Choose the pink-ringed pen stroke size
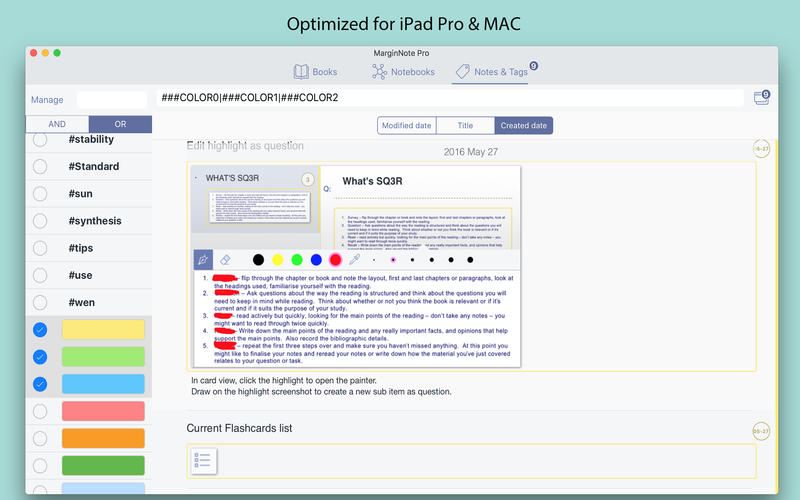Image resolution: width=800 pixels, height=500 pixels. 393,260
